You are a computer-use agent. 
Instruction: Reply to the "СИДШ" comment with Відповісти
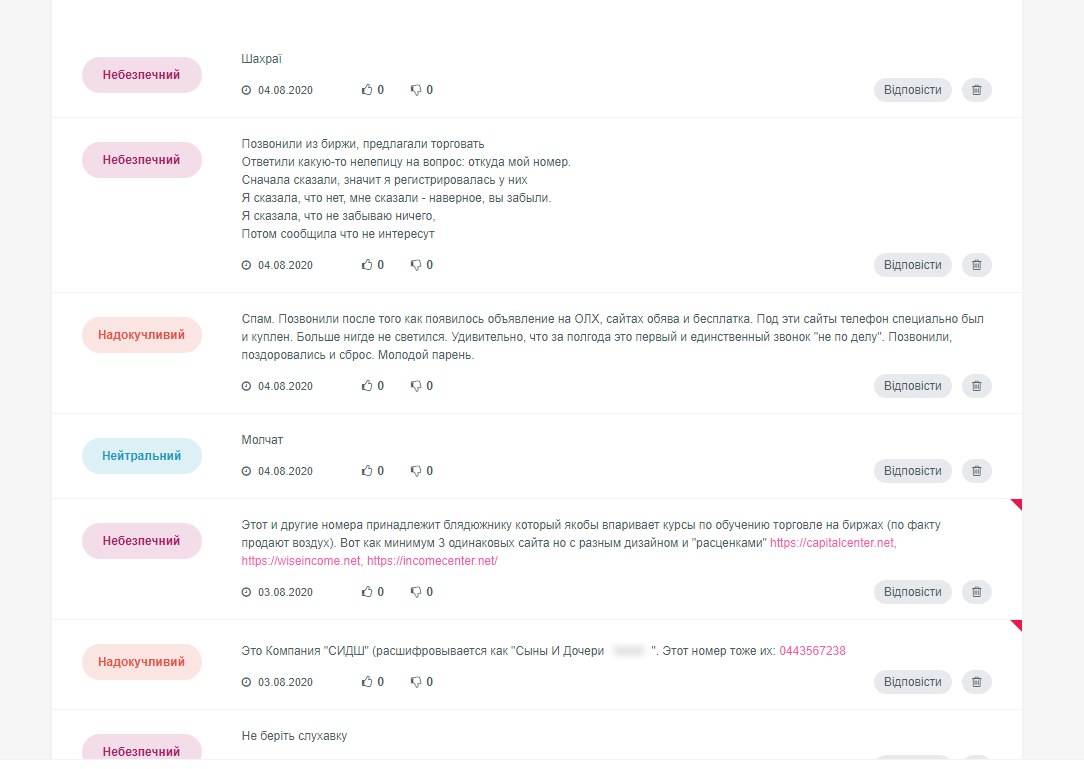(x=913, y=682)
